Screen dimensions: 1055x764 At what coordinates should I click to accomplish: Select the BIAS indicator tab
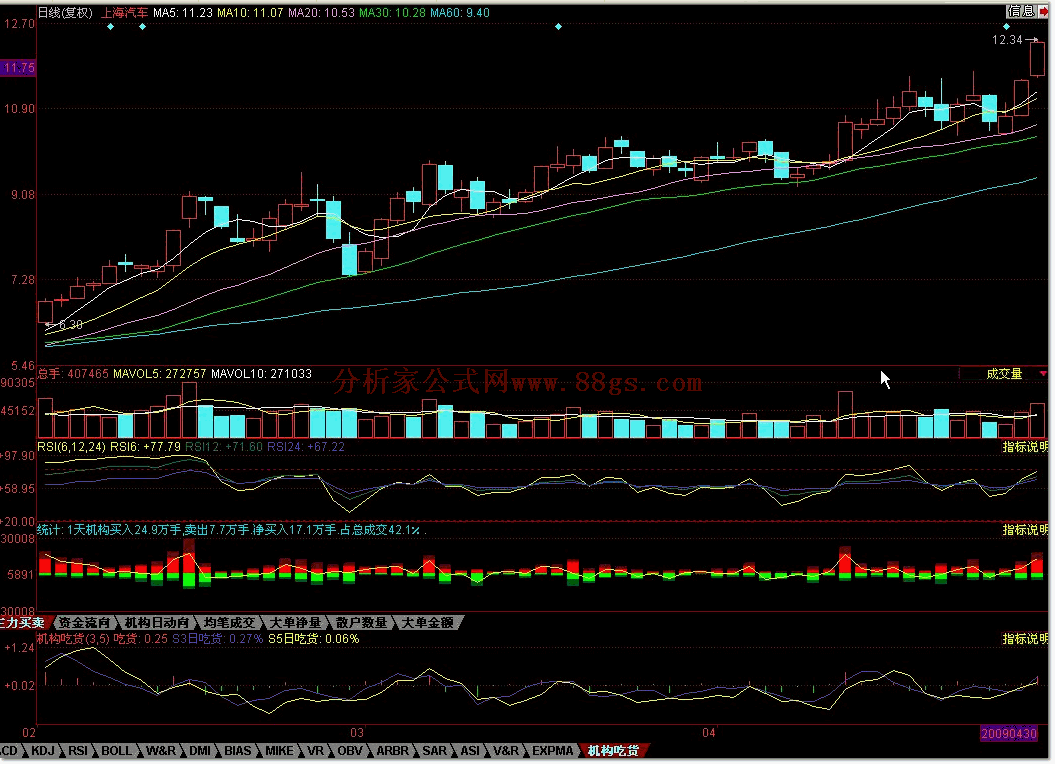(x=238, y=751)
